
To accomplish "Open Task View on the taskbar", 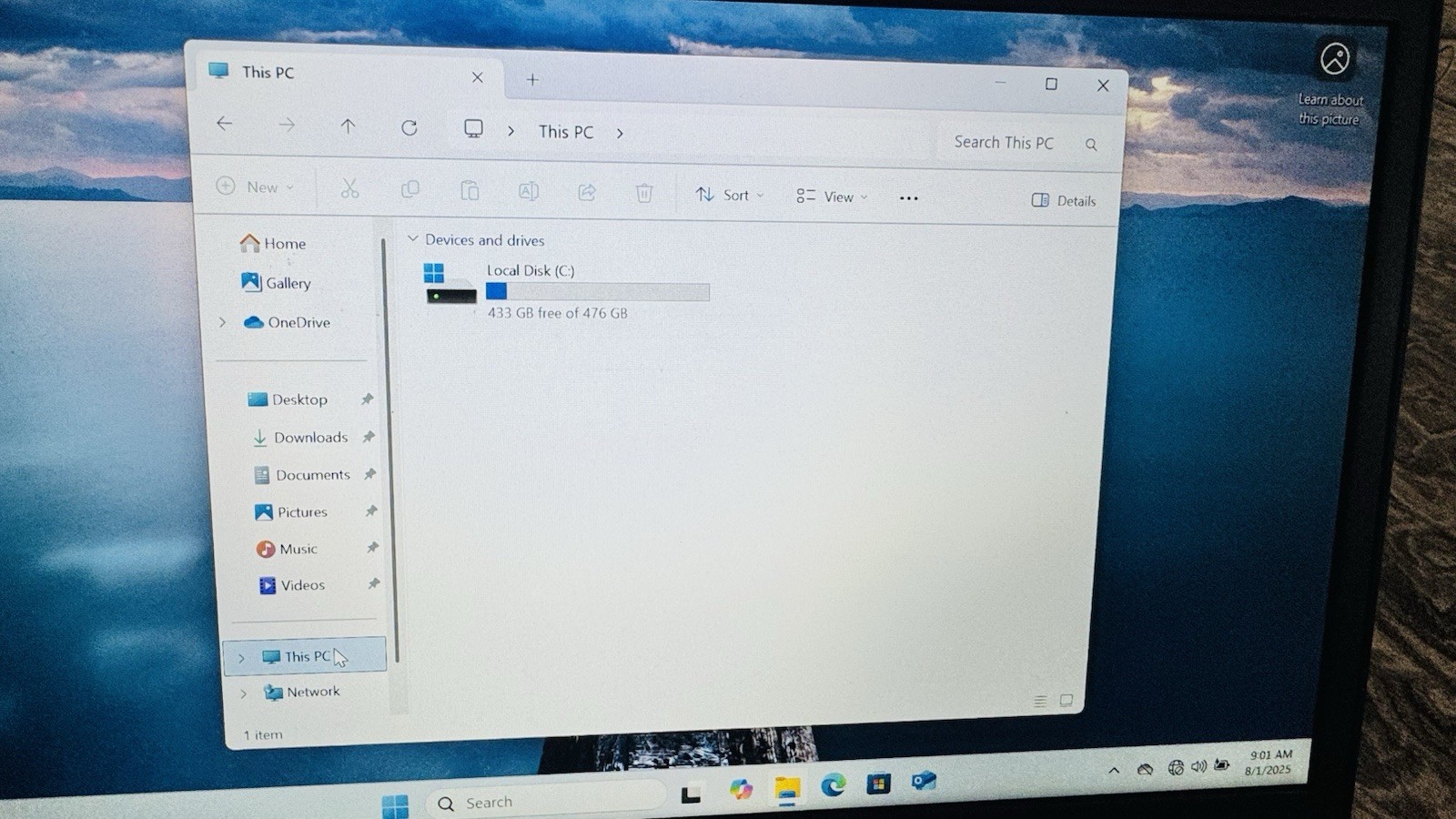I will pos(692,794).
